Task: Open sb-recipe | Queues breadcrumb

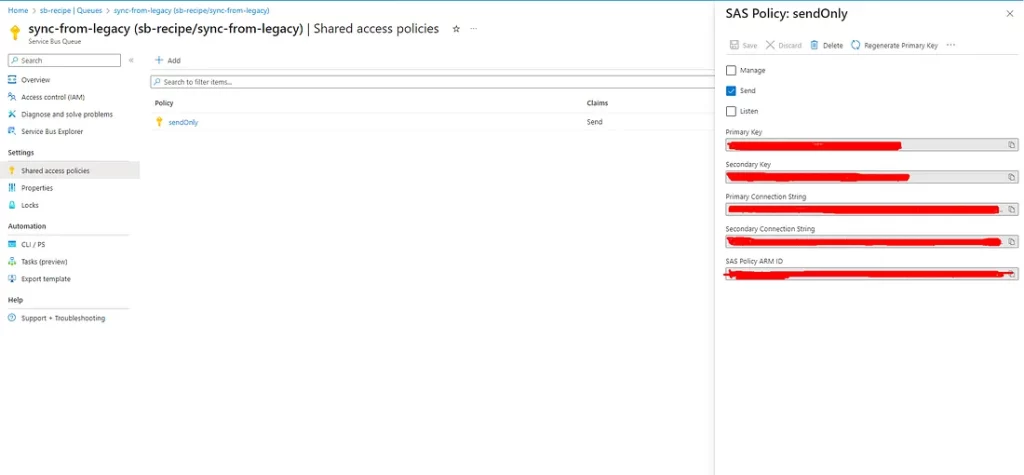Action: (72, 11)
